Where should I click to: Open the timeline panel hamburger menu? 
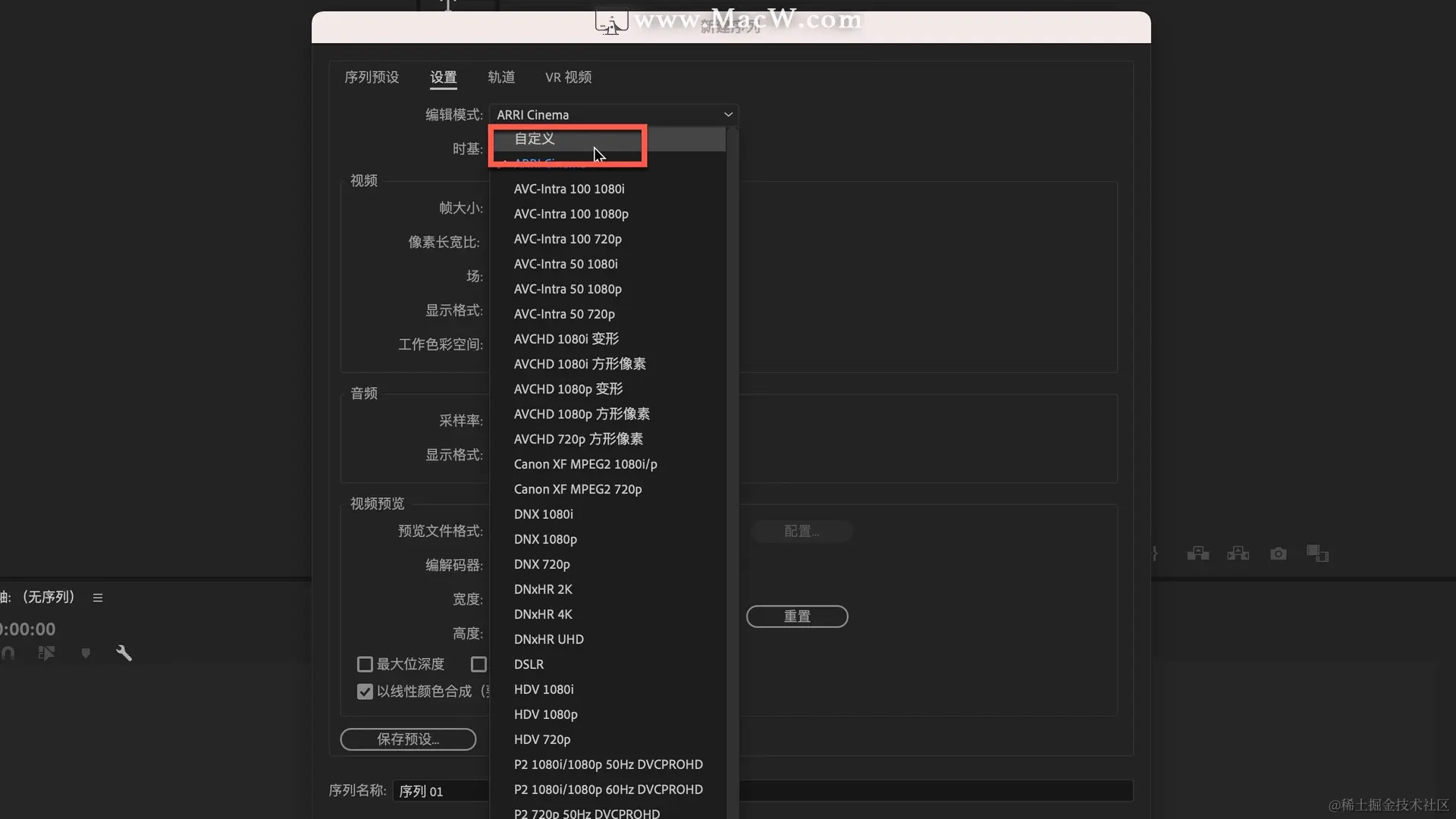point(98,598)
